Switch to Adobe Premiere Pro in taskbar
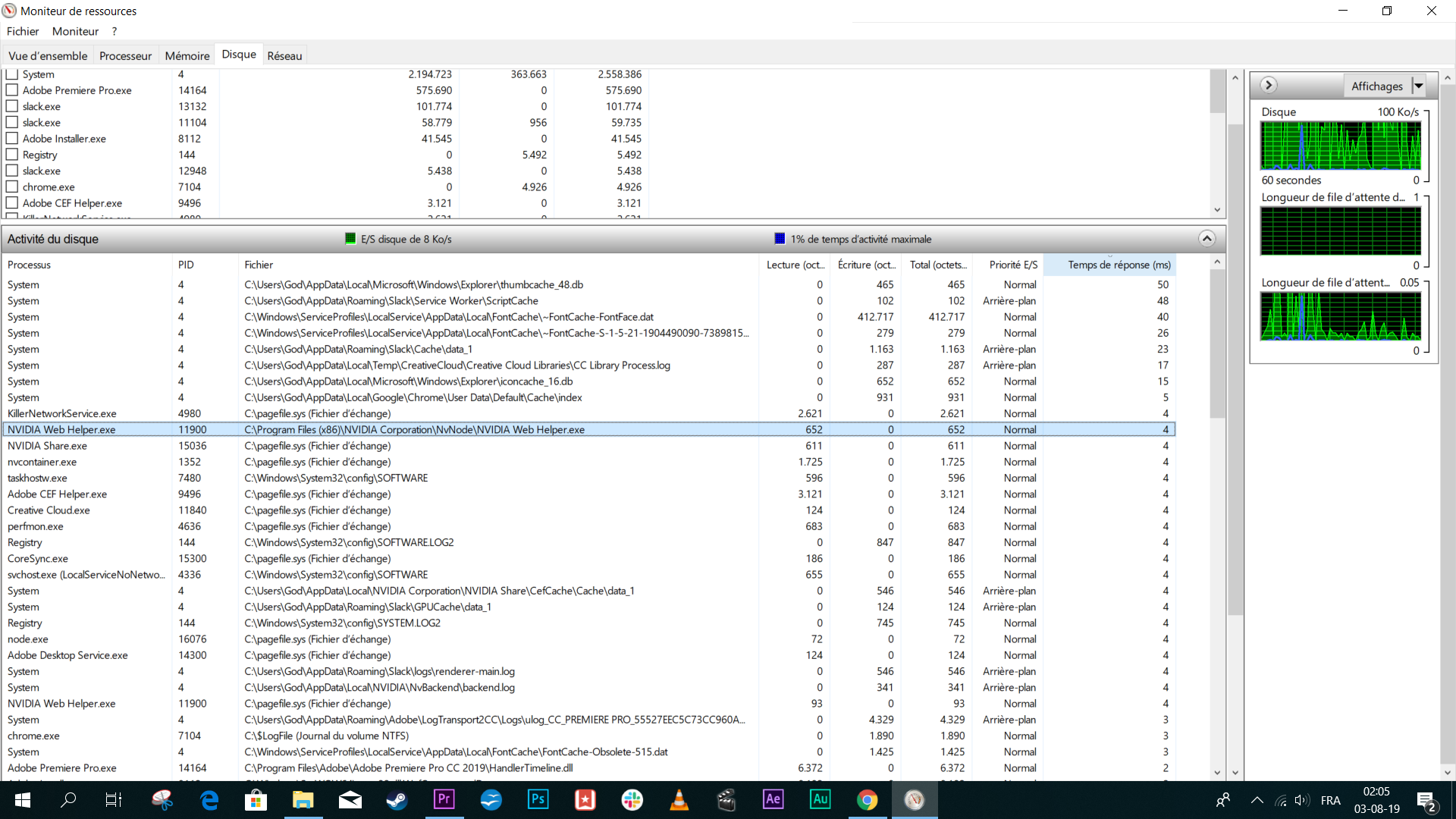 click(444, 800)
